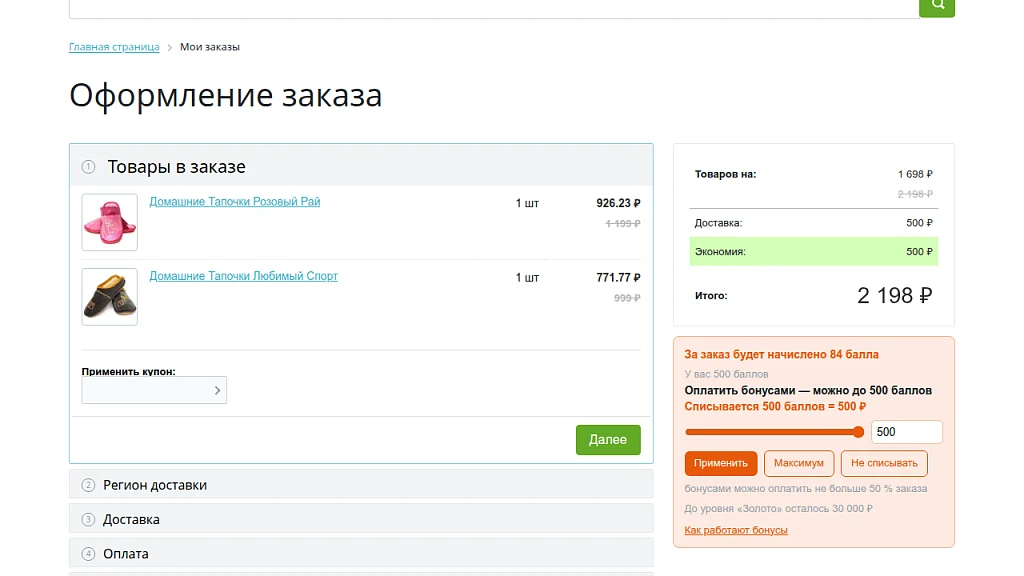
Task: Open Домашние Тапочки Любимый Спорт link
Action: tap(244, 276)
